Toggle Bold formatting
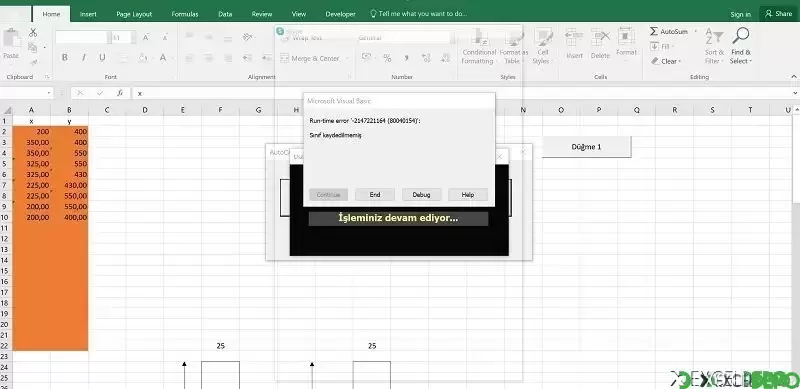The image size is (800, 389). 65,58
